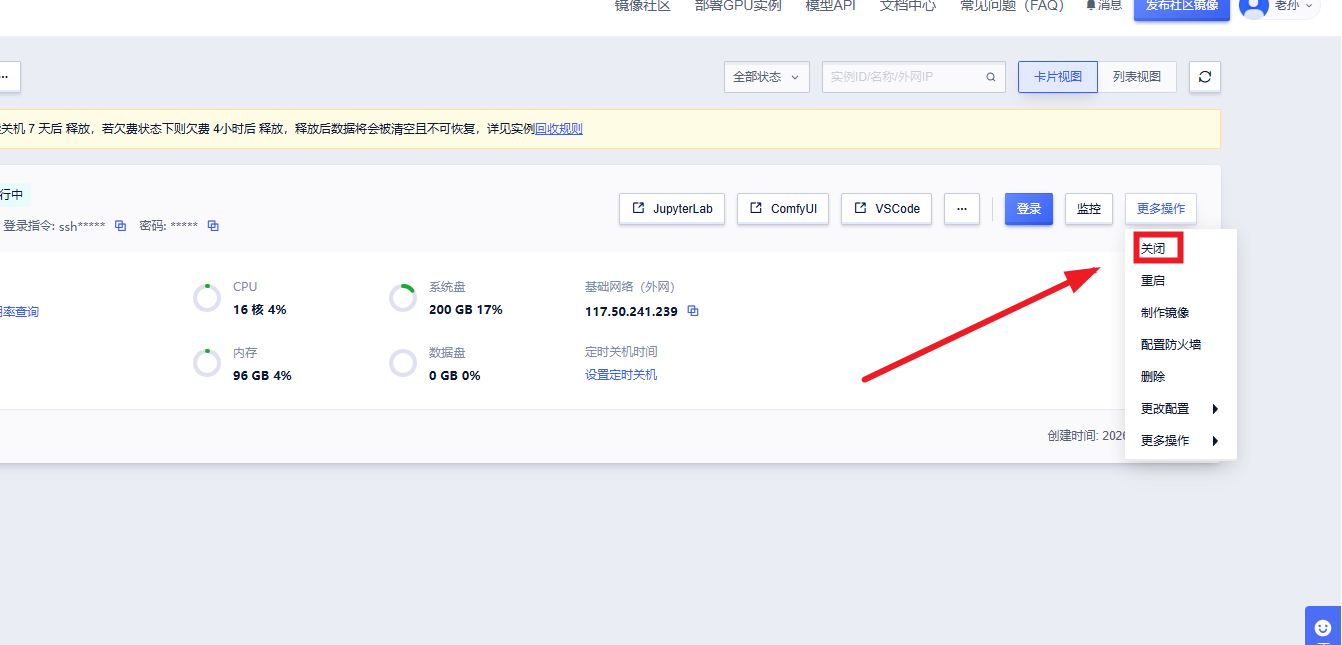Launch ComfyUI for this instance
This screenshot has width=1342, height=645.
(783, 209)
